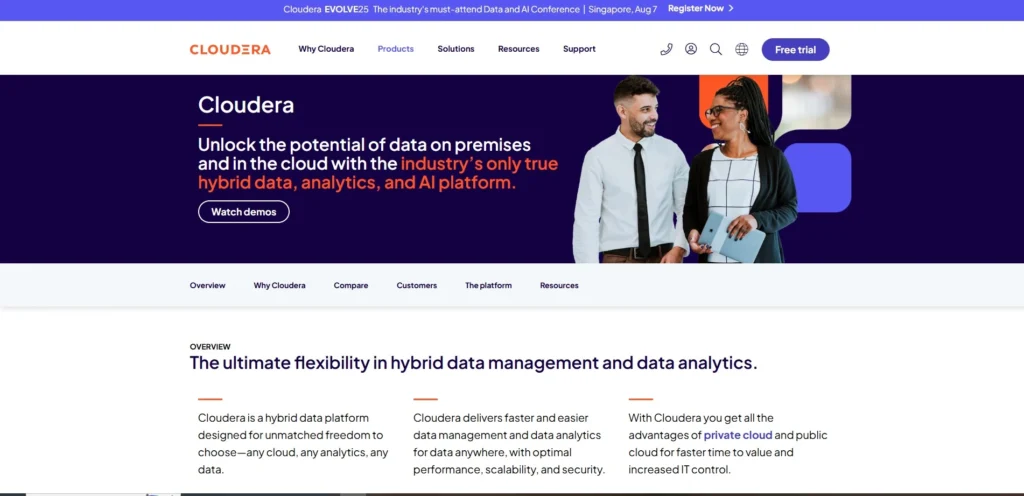Click the 'Cloudera is a hybrid data platform' paragraph

point(293,444)
